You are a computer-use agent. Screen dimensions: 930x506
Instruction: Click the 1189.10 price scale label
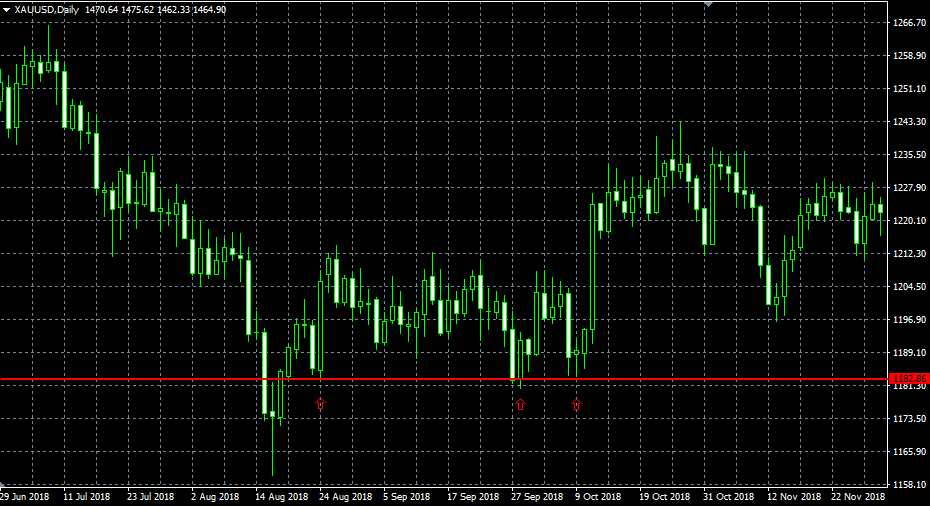(x=909, y=352)
